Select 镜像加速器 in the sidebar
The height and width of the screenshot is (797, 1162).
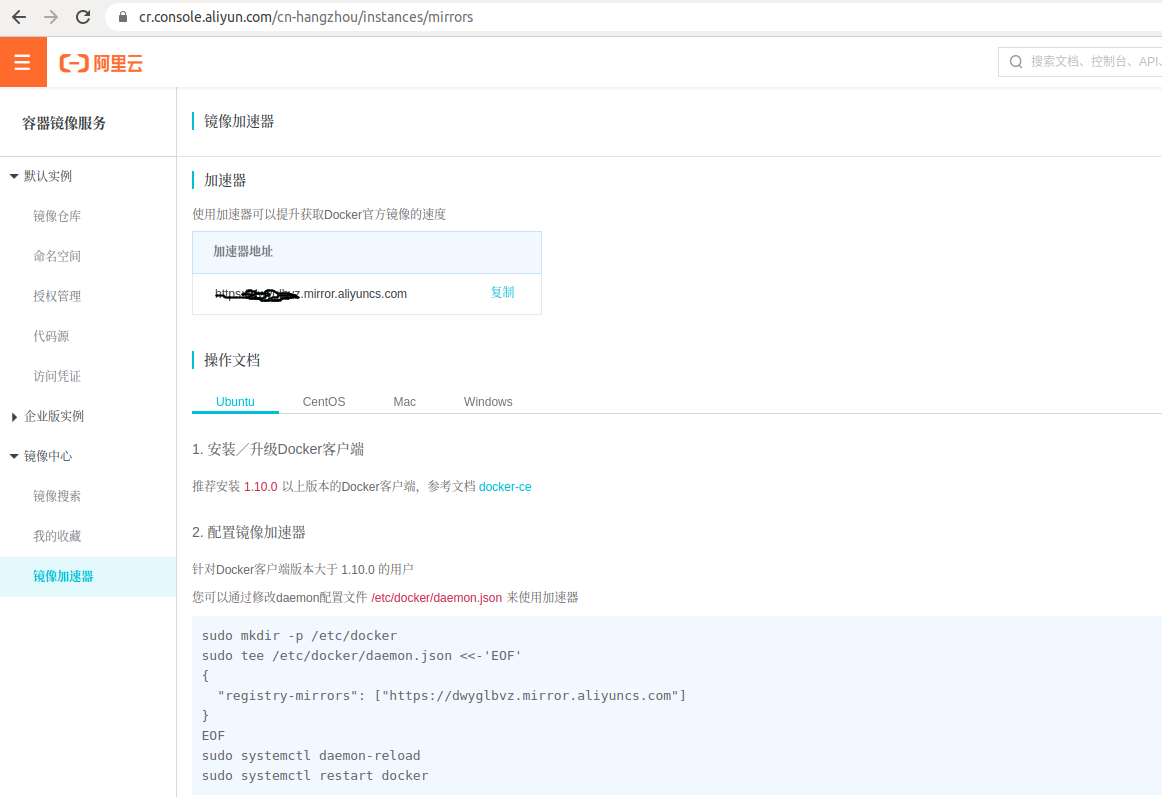87,577
